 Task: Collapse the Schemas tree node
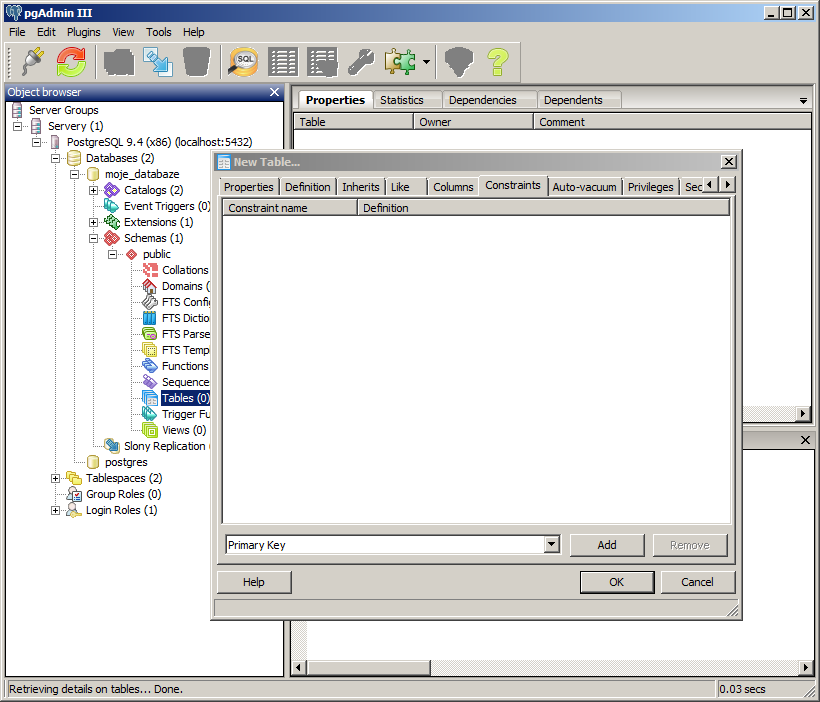point(94,238)
